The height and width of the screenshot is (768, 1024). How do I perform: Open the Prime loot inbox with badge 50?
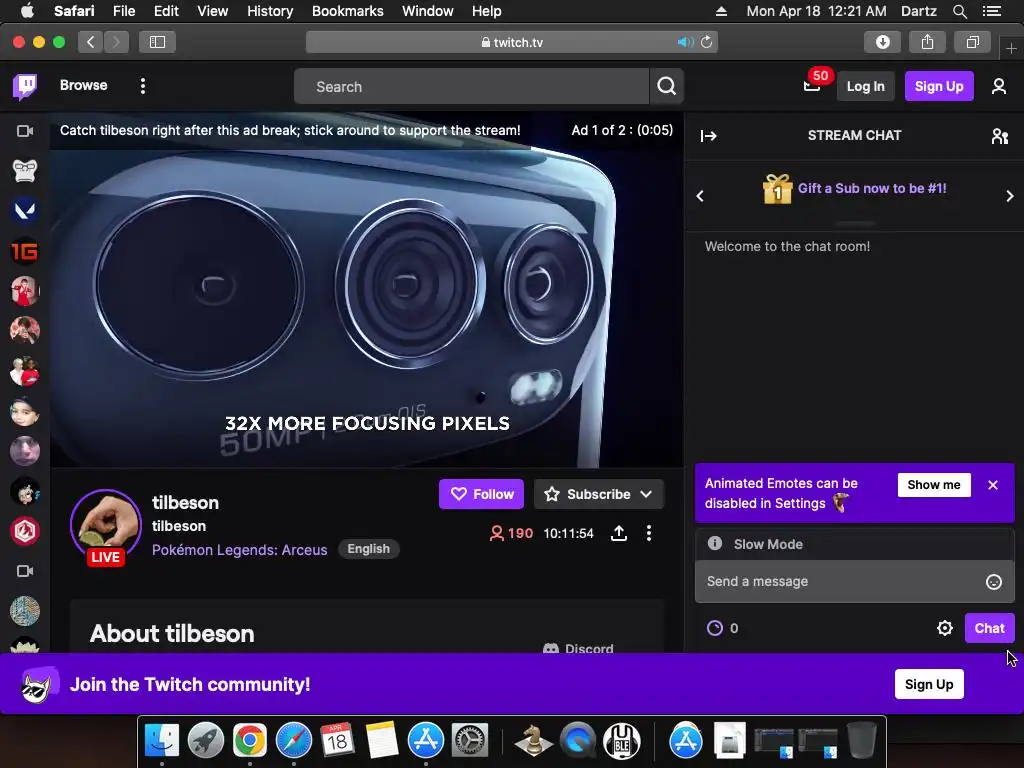[812, 86]
